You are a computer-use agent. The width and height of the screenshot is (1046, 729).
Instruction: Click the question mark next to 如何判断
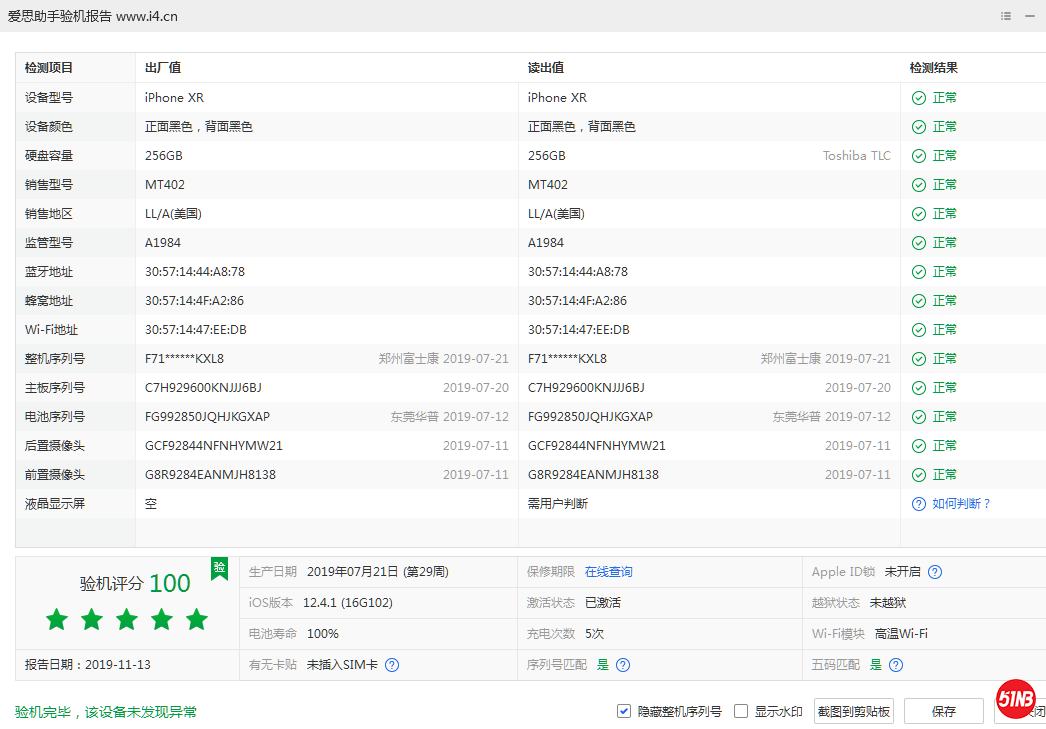coord(918,503)
